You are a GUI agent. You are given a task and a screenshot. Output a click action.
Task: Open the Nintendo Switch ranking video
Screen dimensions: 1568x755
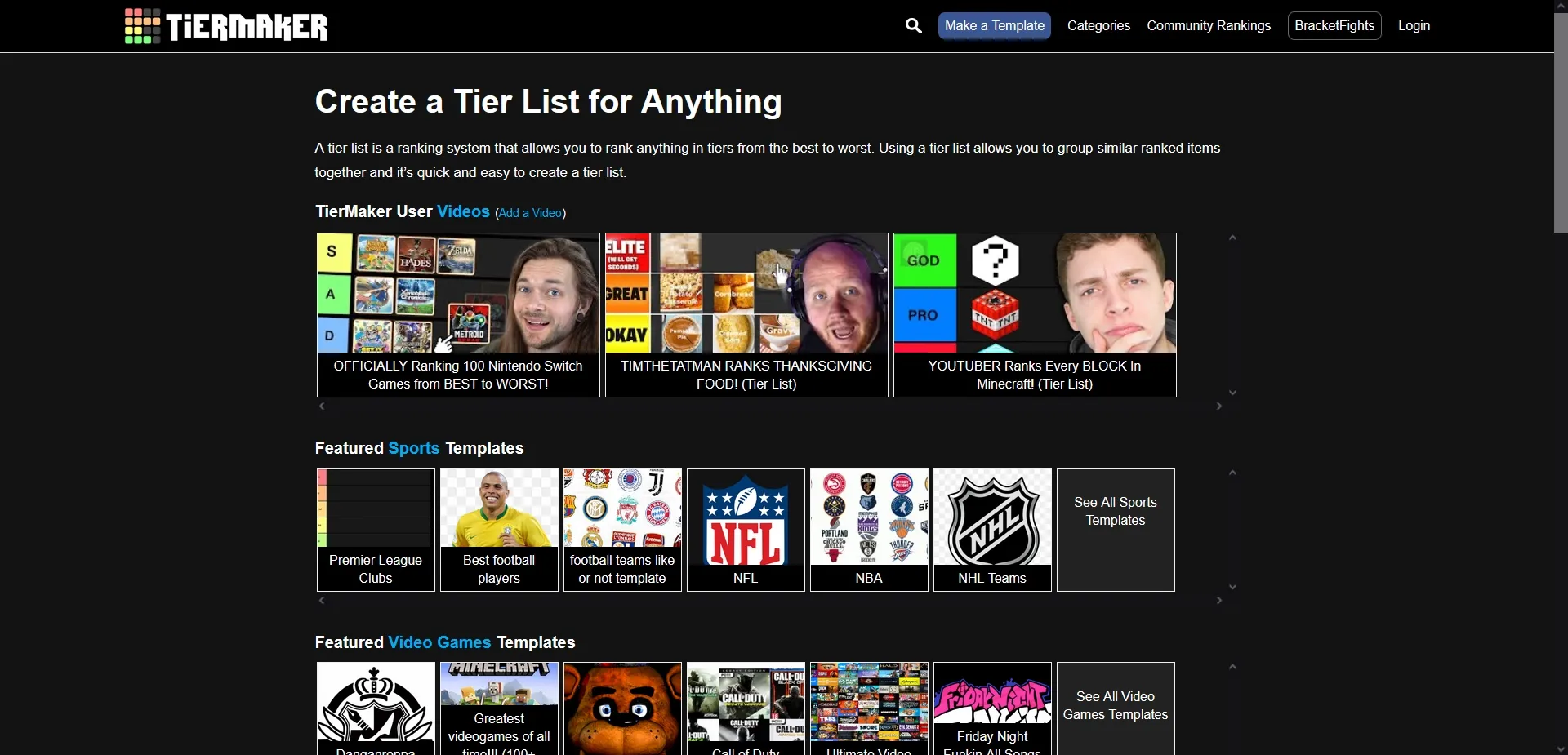click(x=458, y=315)
